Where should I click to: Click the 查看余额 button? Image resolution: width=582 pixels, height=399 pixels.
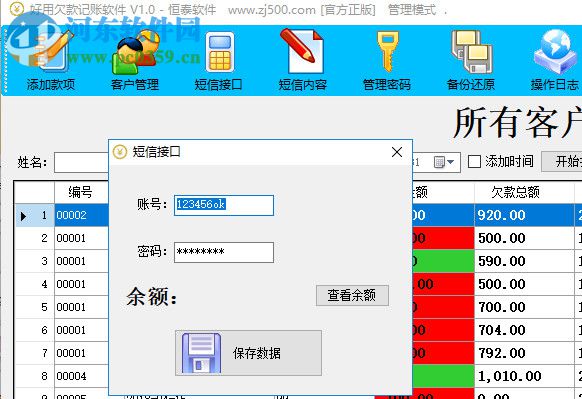point(352,295)
